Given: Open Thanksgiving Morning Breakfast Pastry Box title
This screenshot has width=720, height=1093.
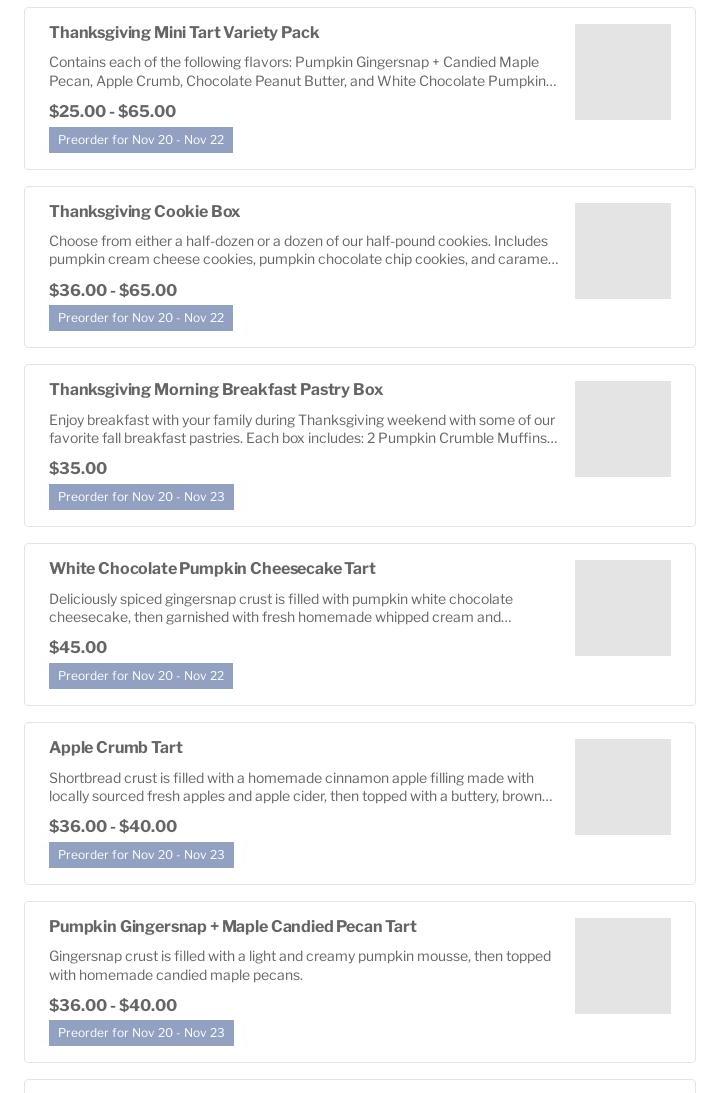Looking at the screenshot, I should pyautogui.click(x=216, y=390).
